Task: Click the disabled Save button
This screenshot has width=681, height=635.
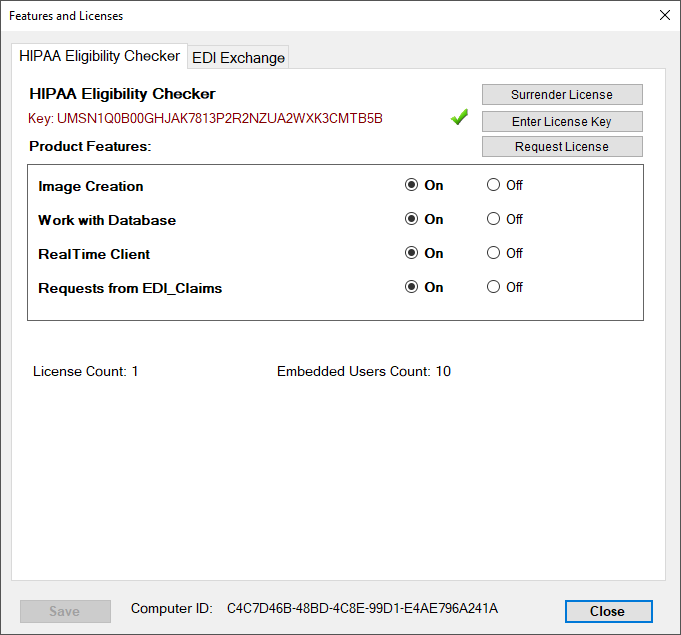Action: pos(65,611)
